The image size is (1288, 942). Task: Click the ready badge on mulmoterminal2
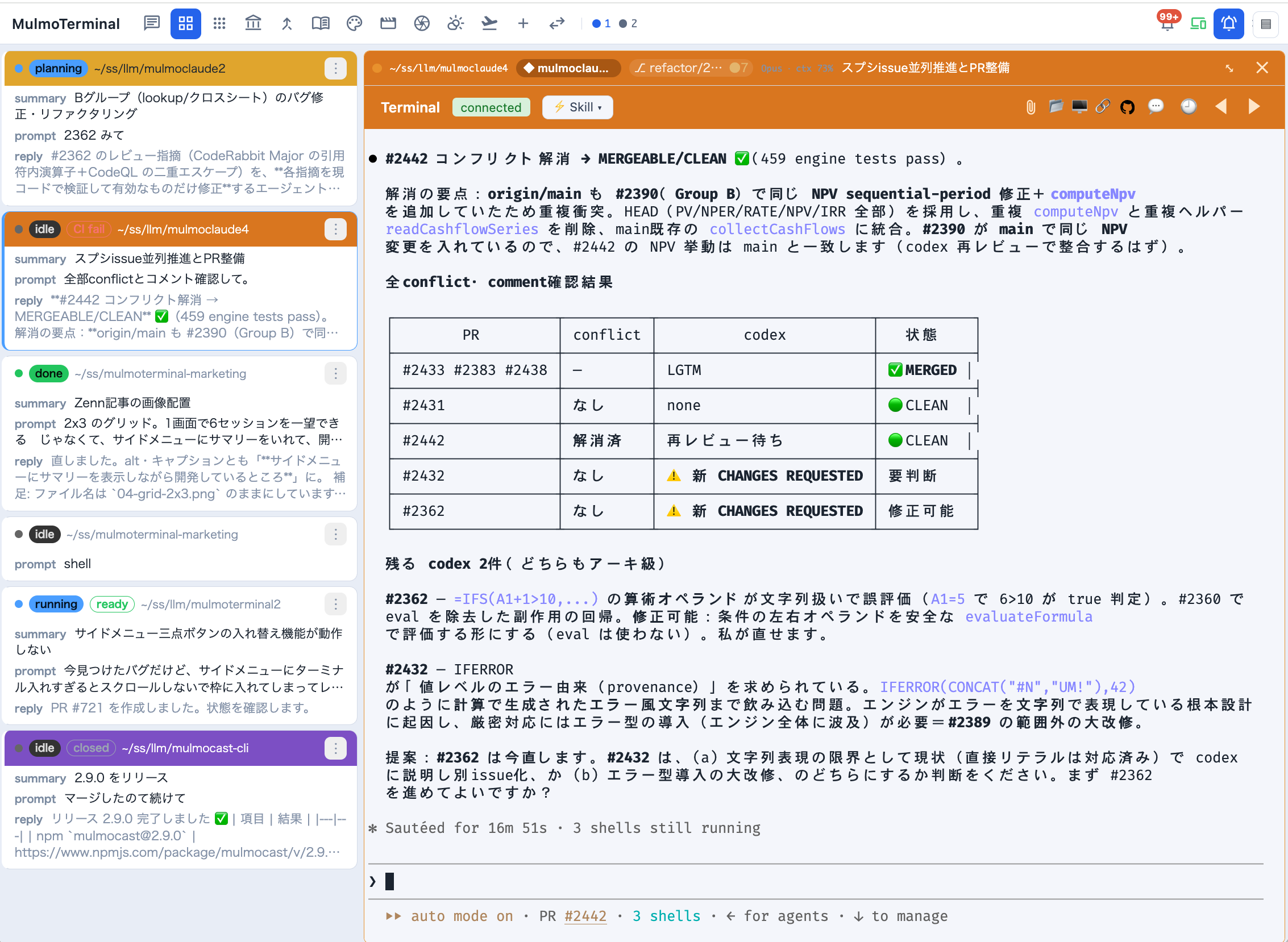coord(112,604)
